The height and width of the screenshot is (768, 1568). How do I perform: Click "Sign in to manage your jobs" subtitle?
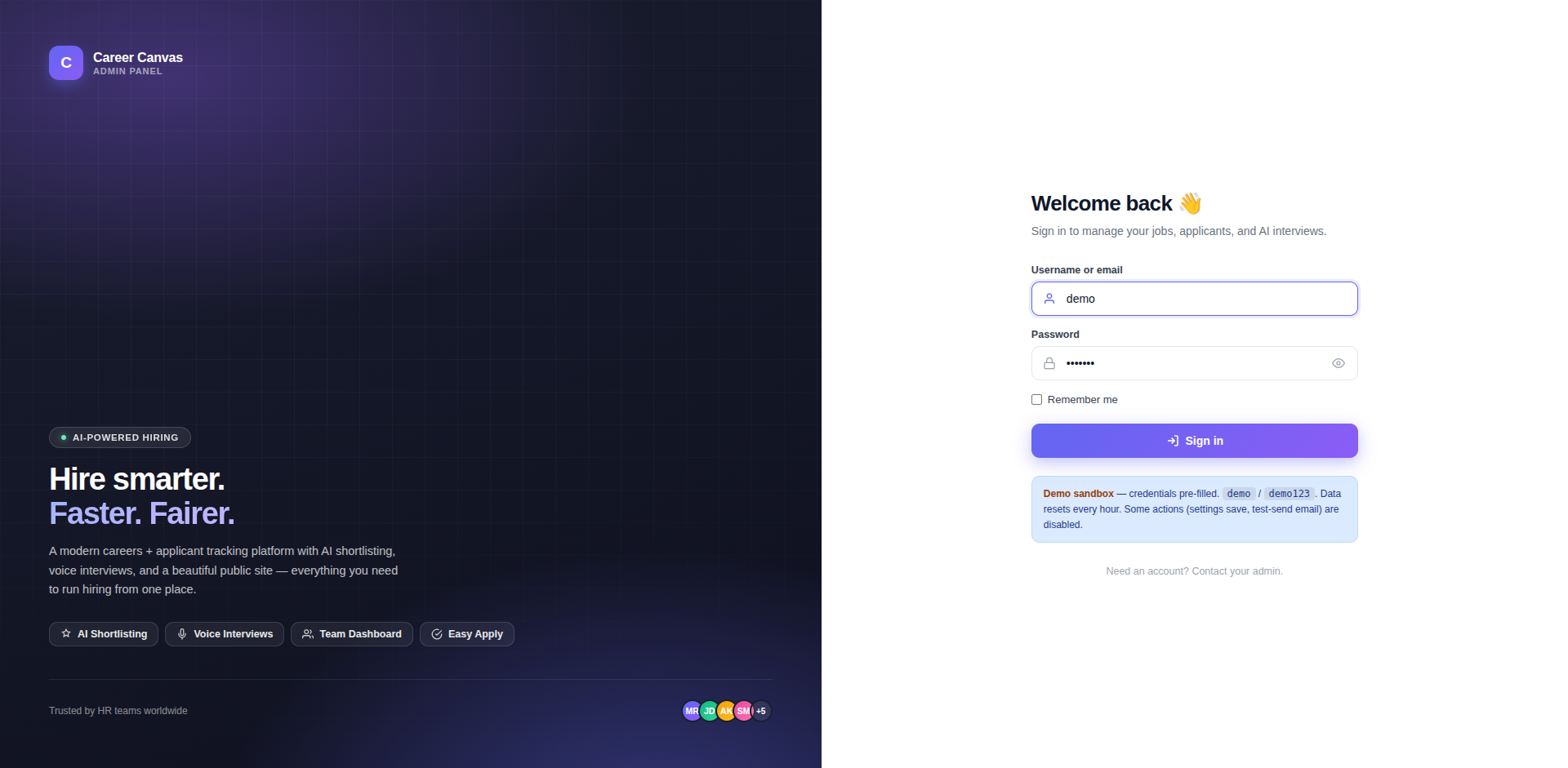1178,231
